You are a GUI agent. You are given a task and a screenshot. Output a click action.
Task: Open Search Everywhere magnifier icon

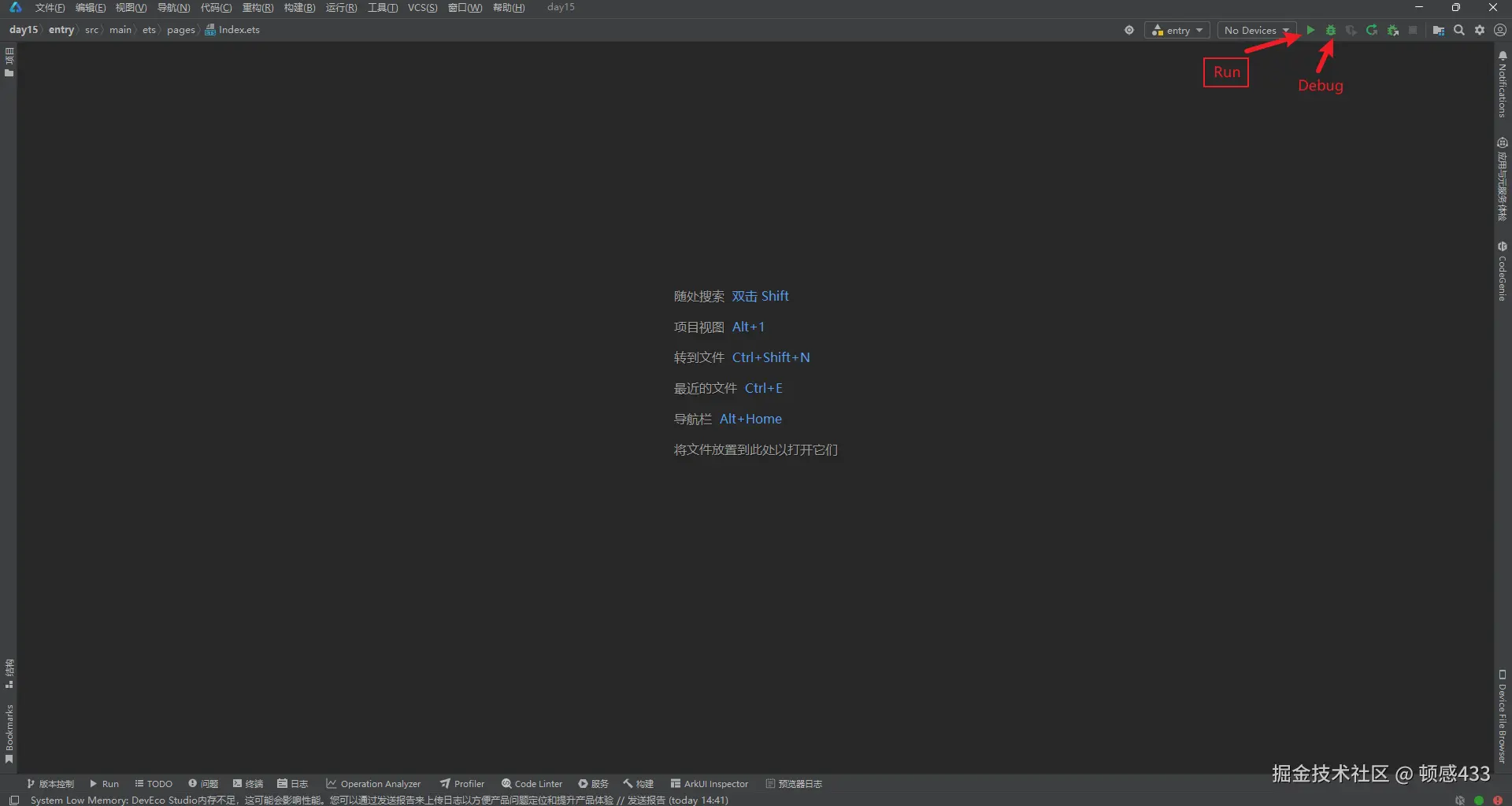point(1459,30)
